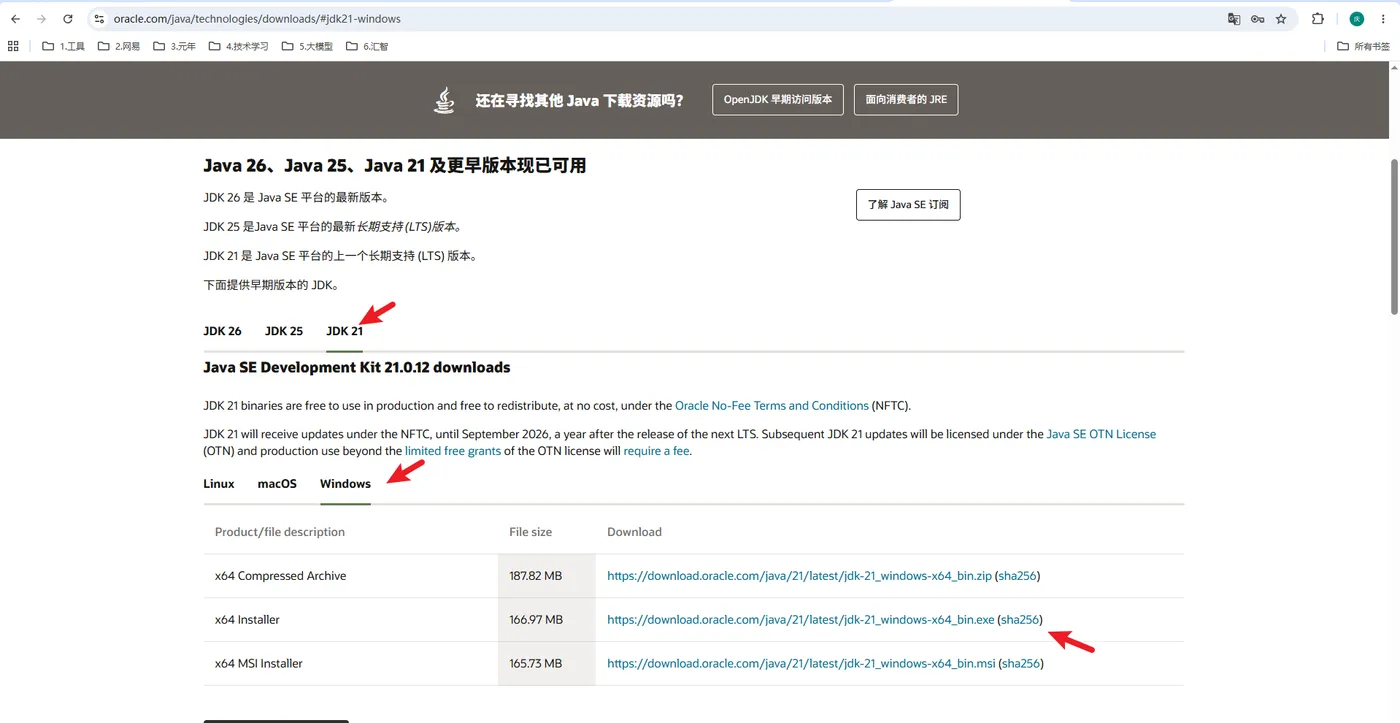Image resolution: width=1400 pixels, height=723 pixels.
Task: Click the "Download" column header
Action: click(634, 532)
